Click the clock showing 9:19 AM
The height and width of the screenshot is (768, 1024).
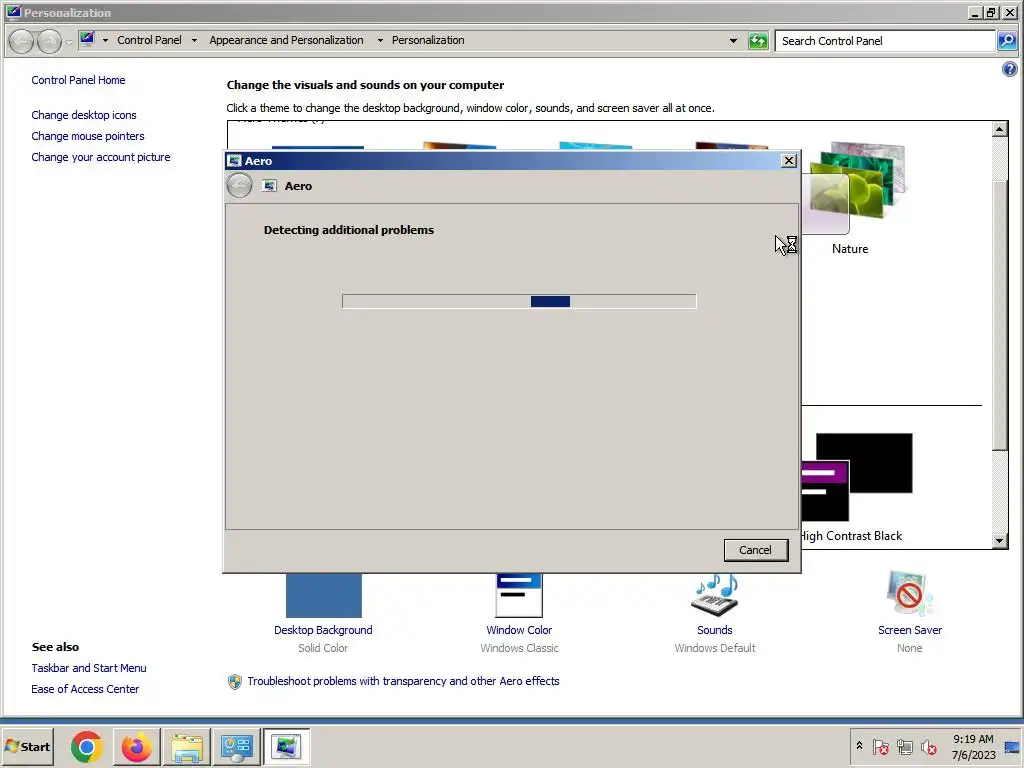point(973,747)
